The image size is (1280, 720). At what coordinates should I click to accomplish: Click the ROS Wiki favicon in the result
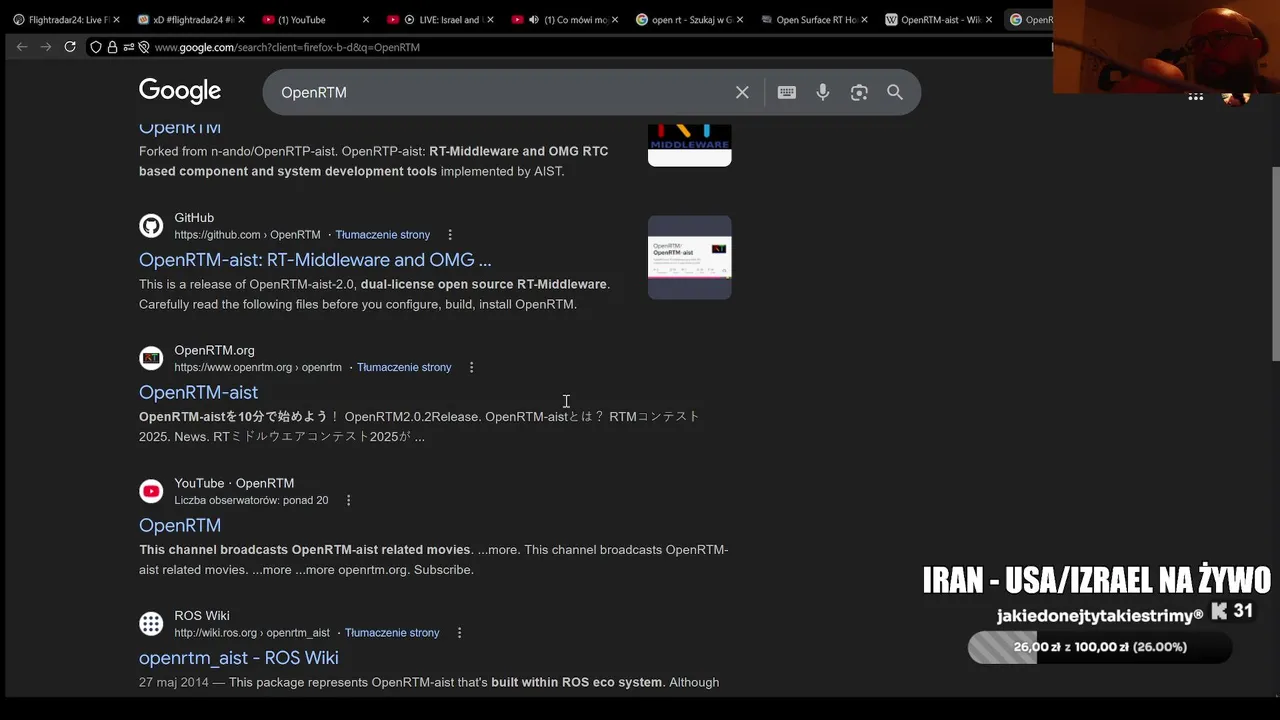click(x=151, y=624)
